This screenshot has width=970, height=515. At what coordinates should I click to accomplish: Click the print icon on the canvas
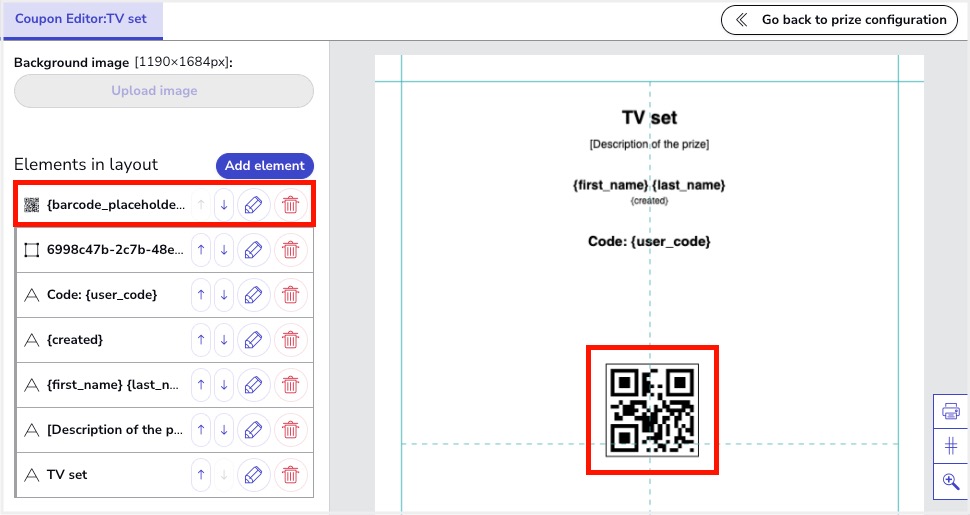point(951,411)
